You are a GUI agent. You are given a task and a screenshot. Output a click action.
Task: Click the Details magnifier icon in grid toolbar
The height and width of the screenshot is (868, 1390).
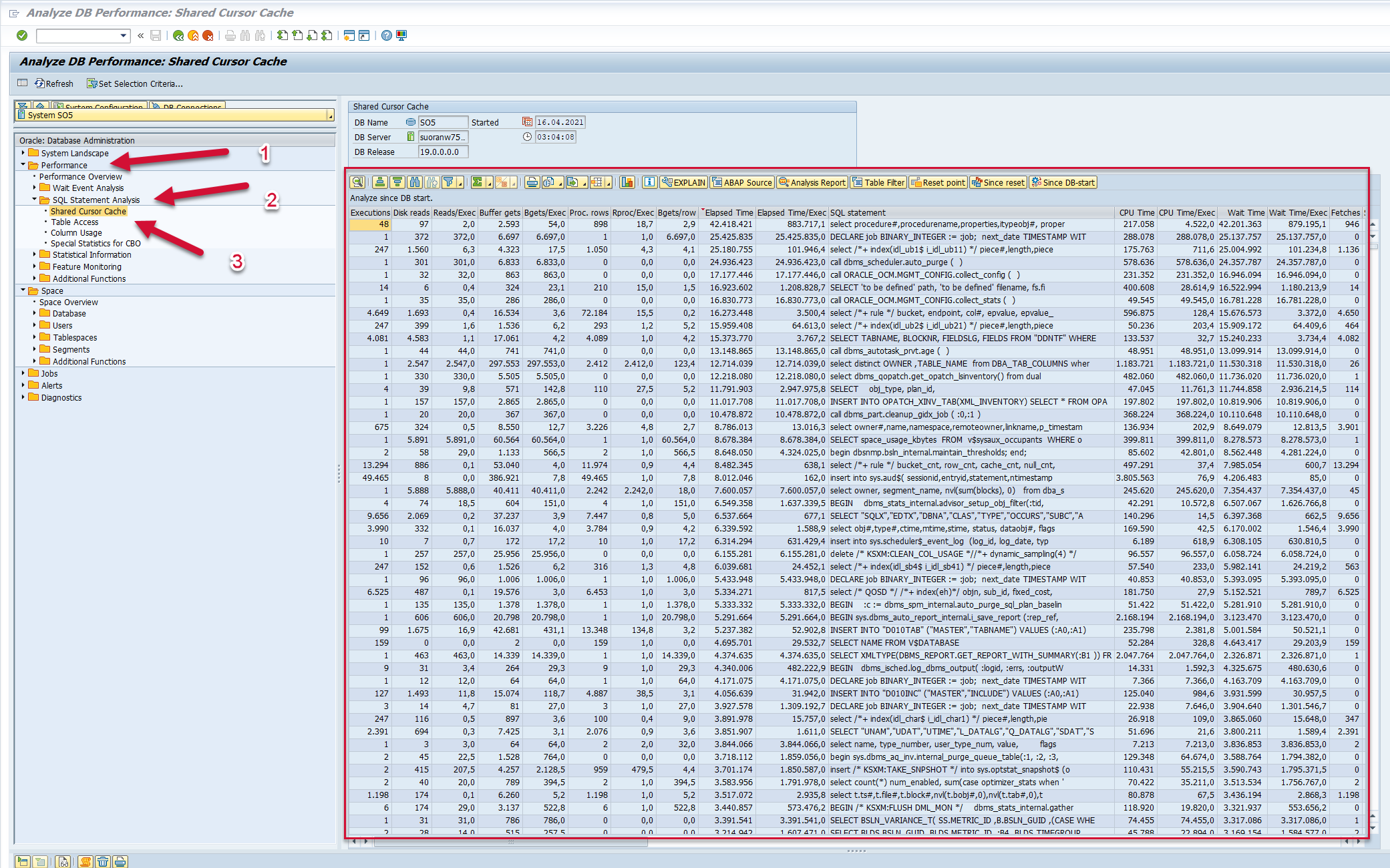(x=357, y=182)
